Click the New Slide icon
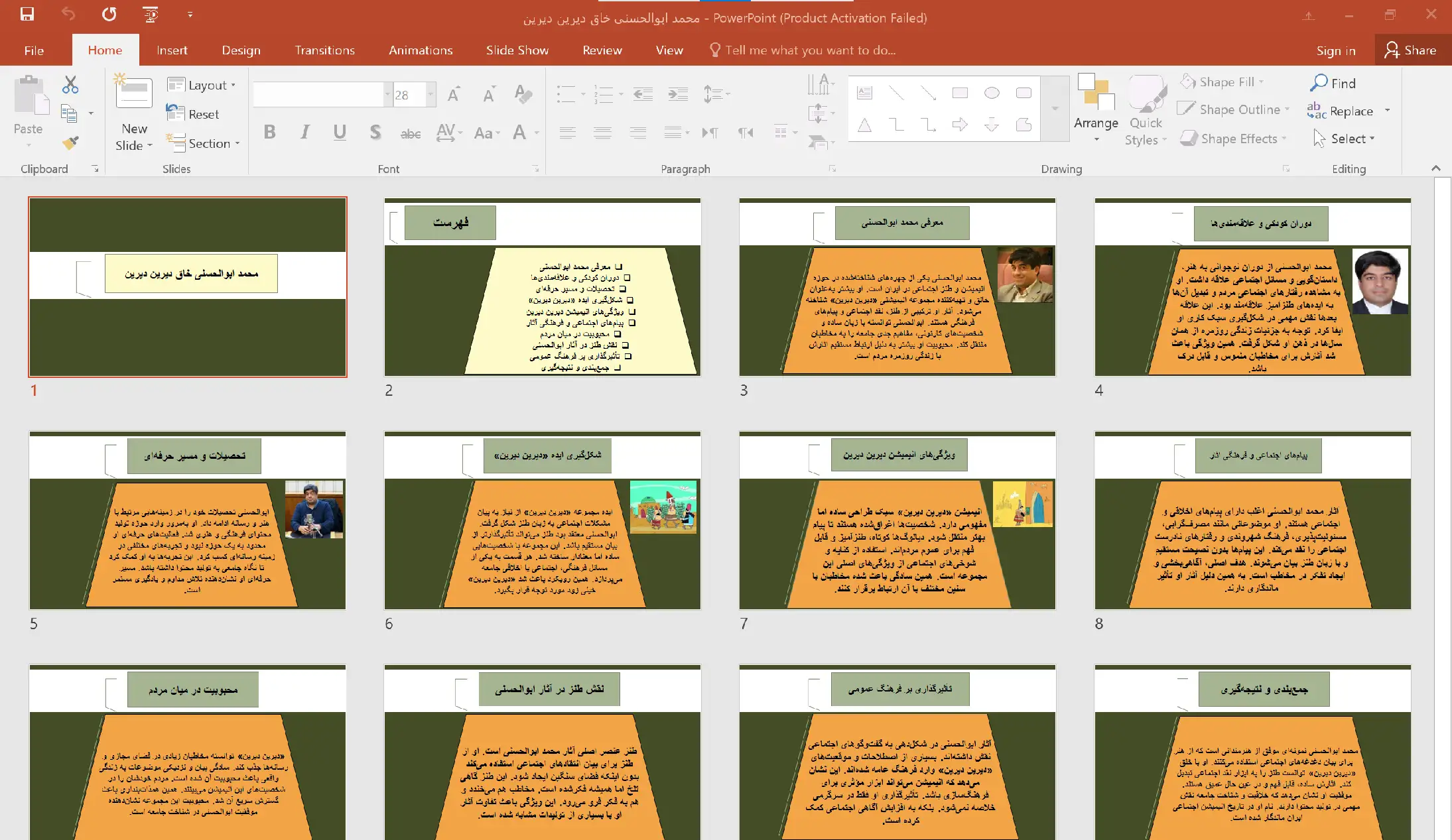 point(134,93)
